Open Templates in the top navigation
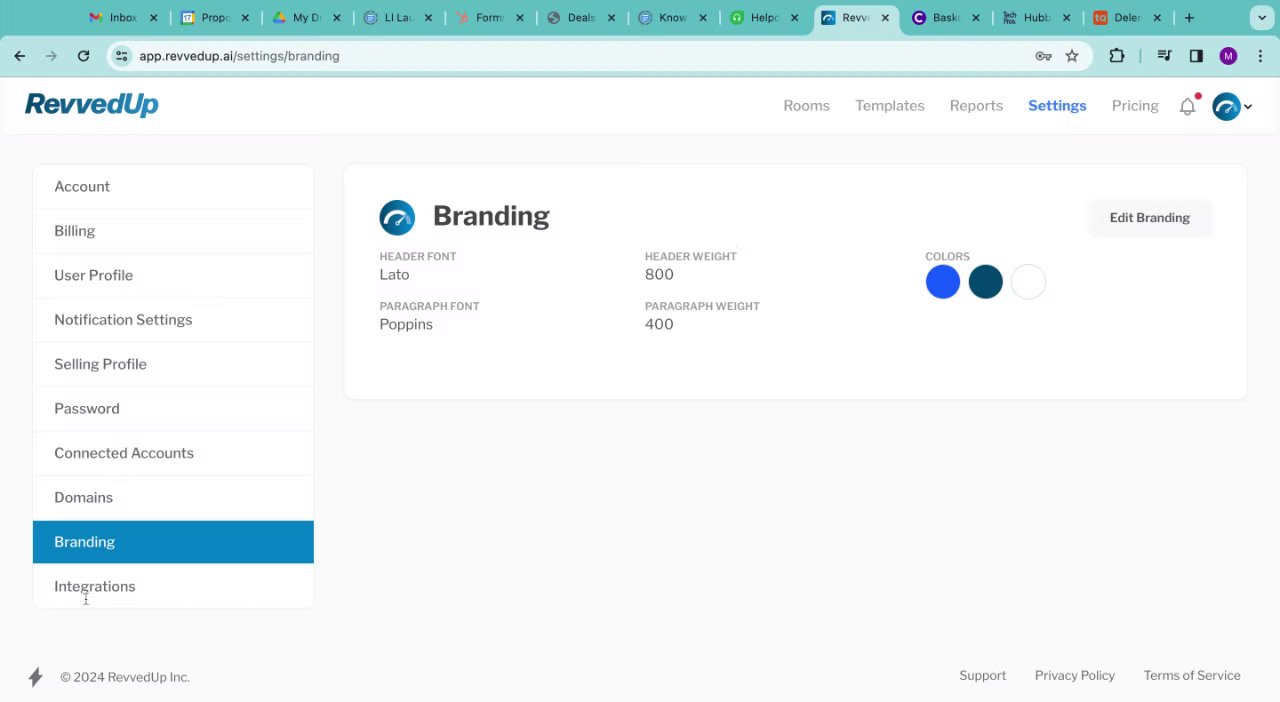 tap(890, 106)
